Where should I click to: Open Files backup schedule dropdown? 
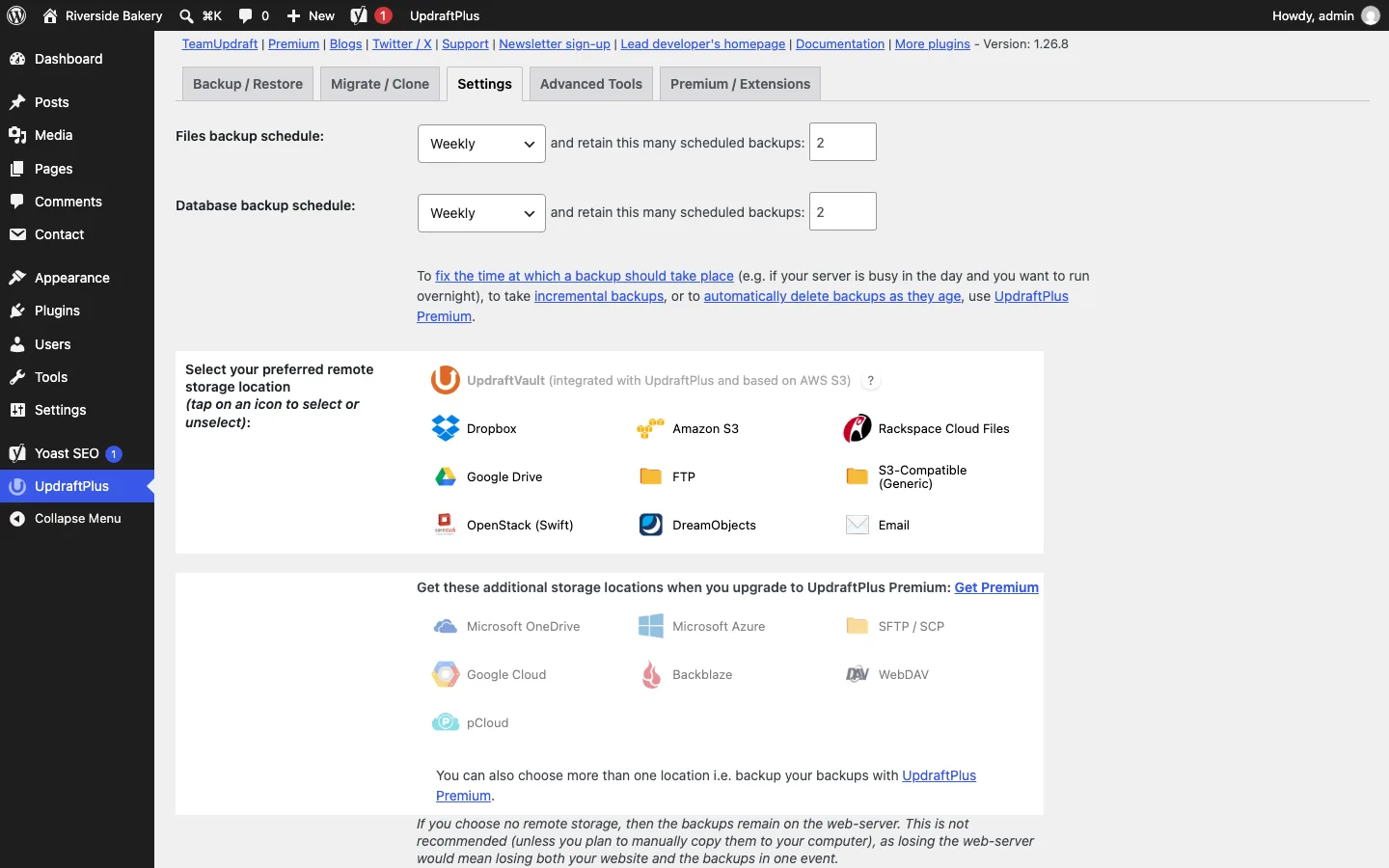point(481,144)
